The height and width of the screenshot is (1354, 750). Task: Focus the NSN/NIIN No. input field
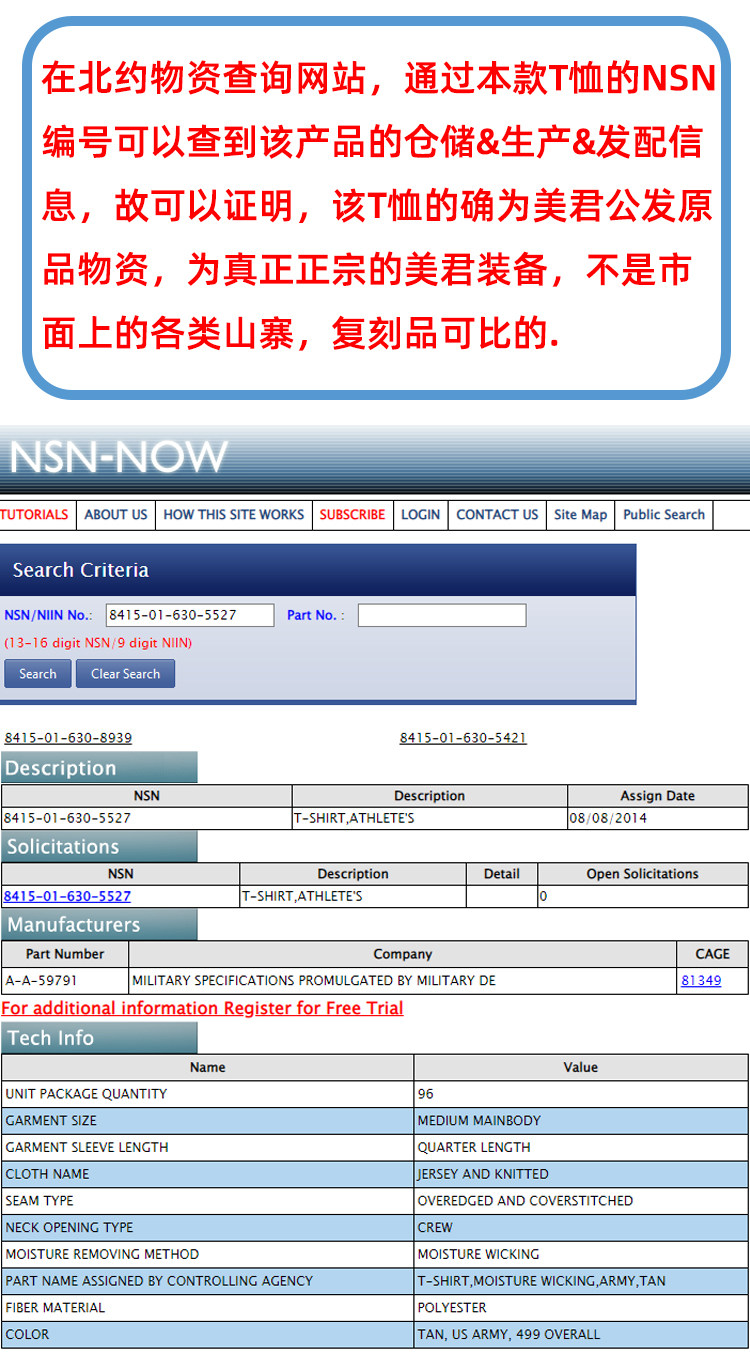(189, 615)
